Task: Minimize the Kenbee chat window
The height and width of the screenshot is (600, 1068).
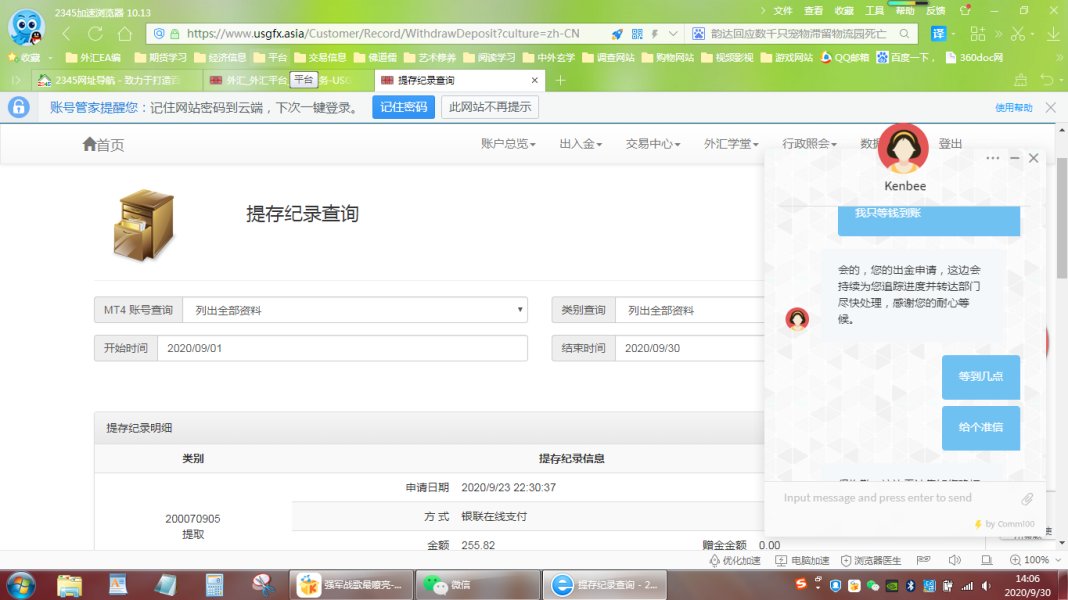Action: click(1014, 158)
